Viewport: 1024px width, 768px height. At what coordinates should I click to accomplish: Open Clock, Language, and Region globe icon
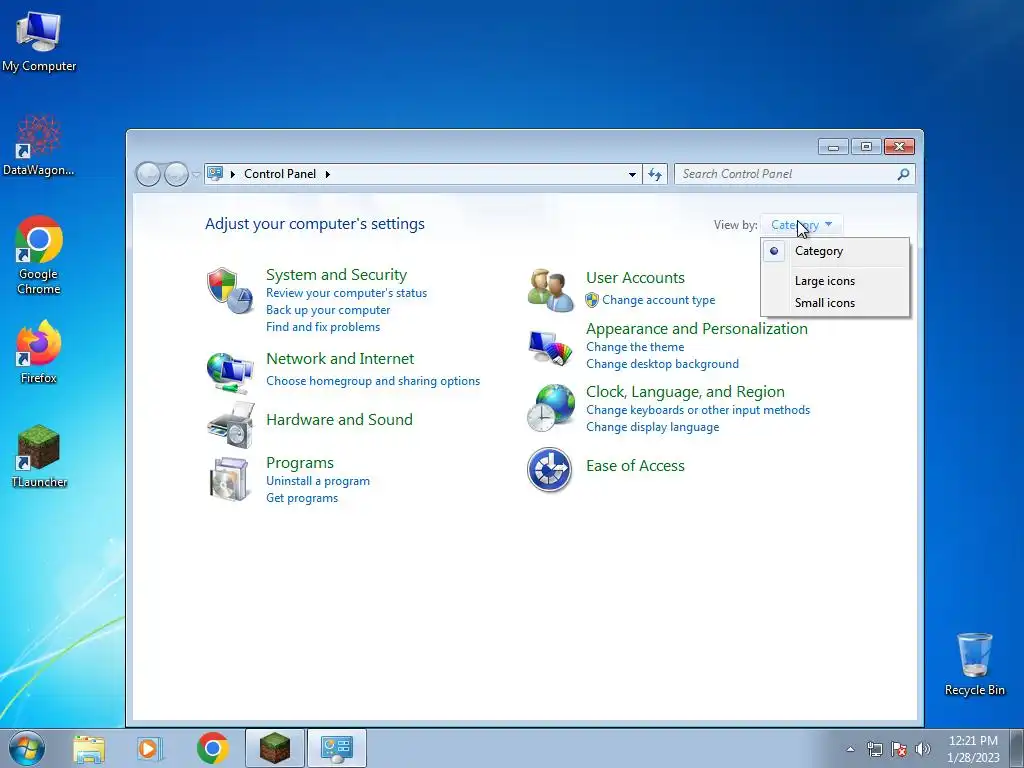point(551,408)
